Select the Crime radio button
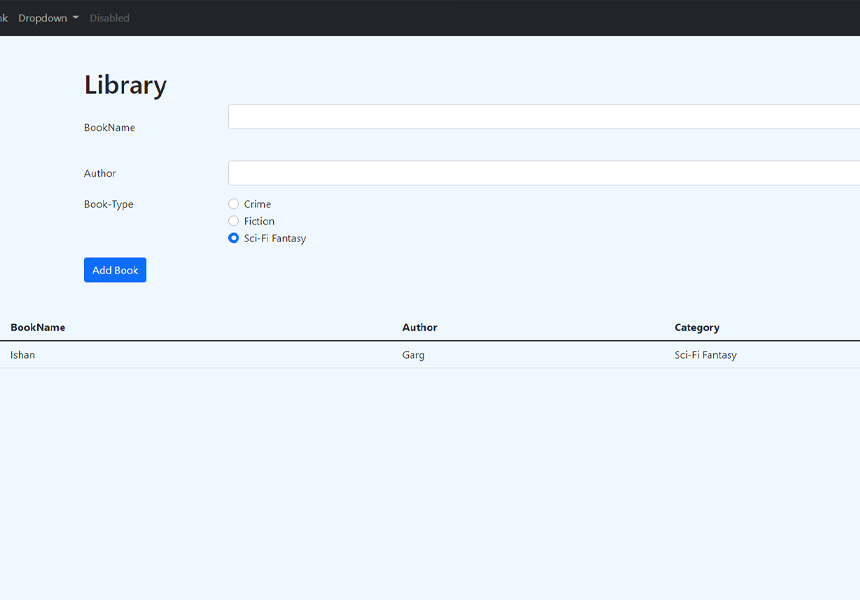The height and width of the screenshot is (600, 860). (x=234, y=204)
